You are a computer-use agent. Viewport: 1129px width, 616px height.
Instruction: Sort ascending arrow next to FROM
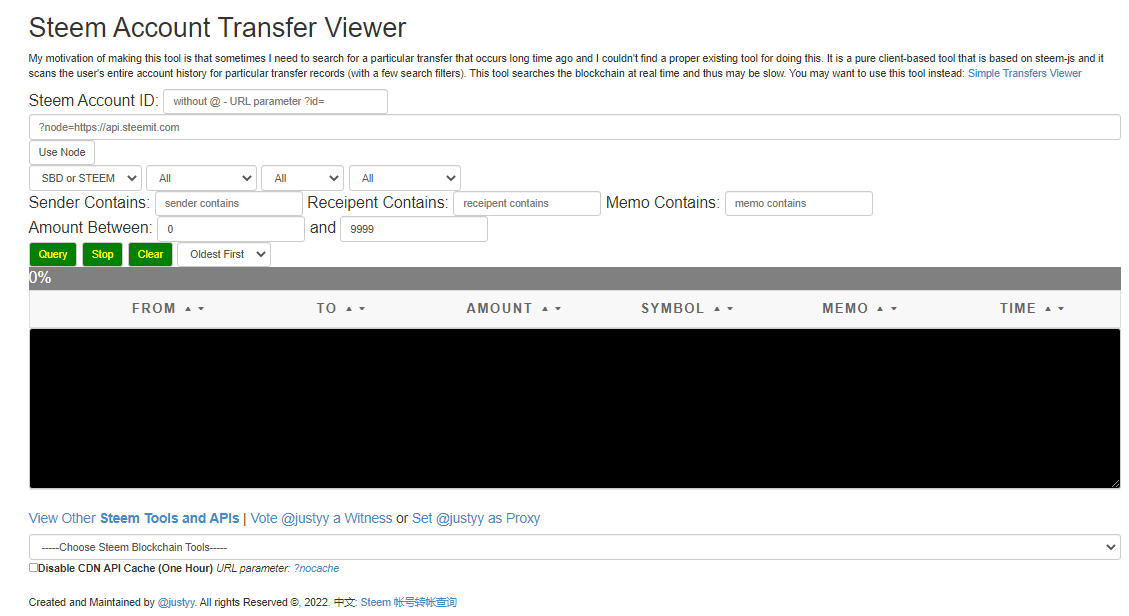click(x=188, y=309)
